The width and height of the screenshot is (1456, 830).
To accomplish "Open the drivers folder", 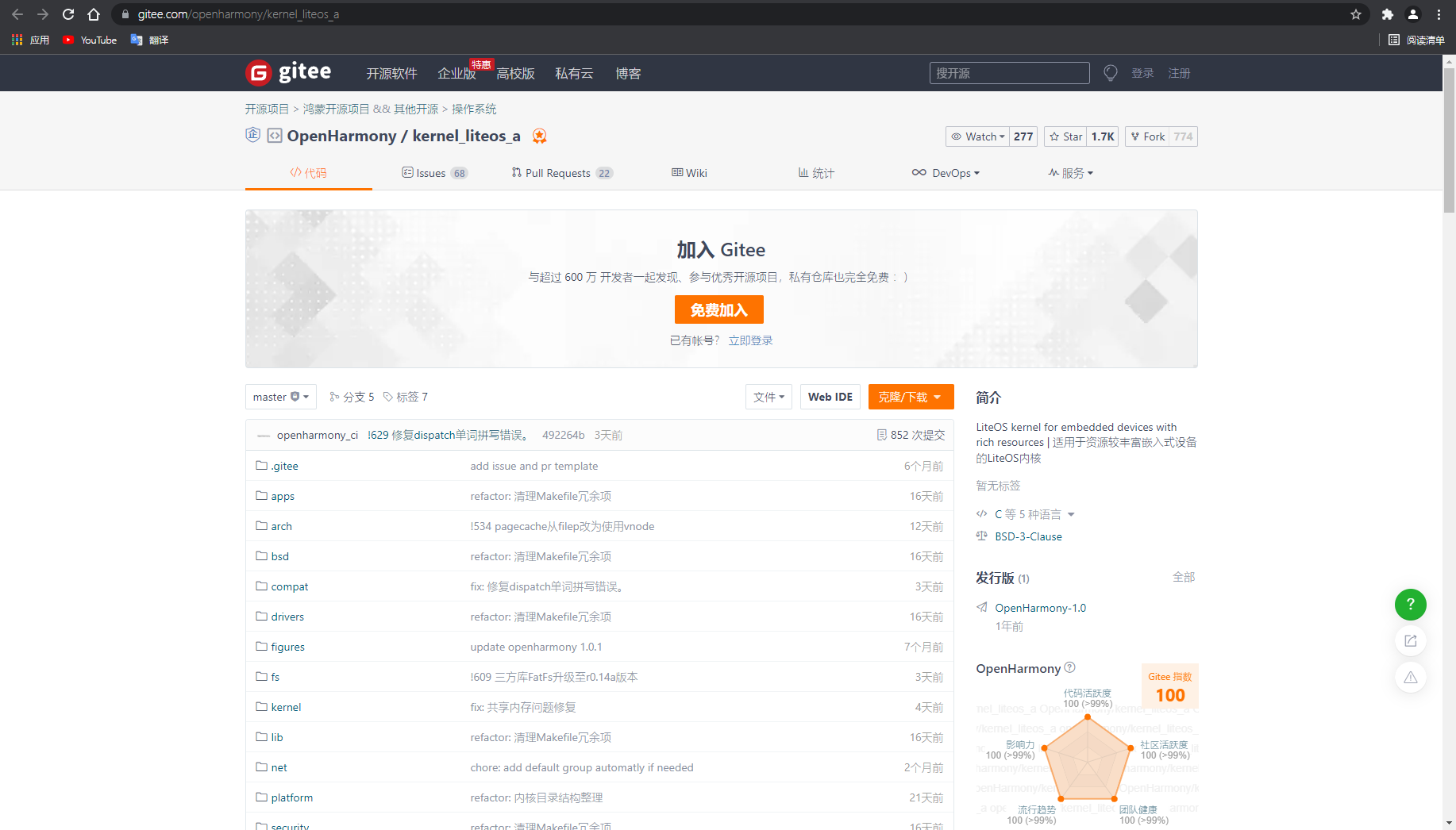I will click(x=287, y=617).
